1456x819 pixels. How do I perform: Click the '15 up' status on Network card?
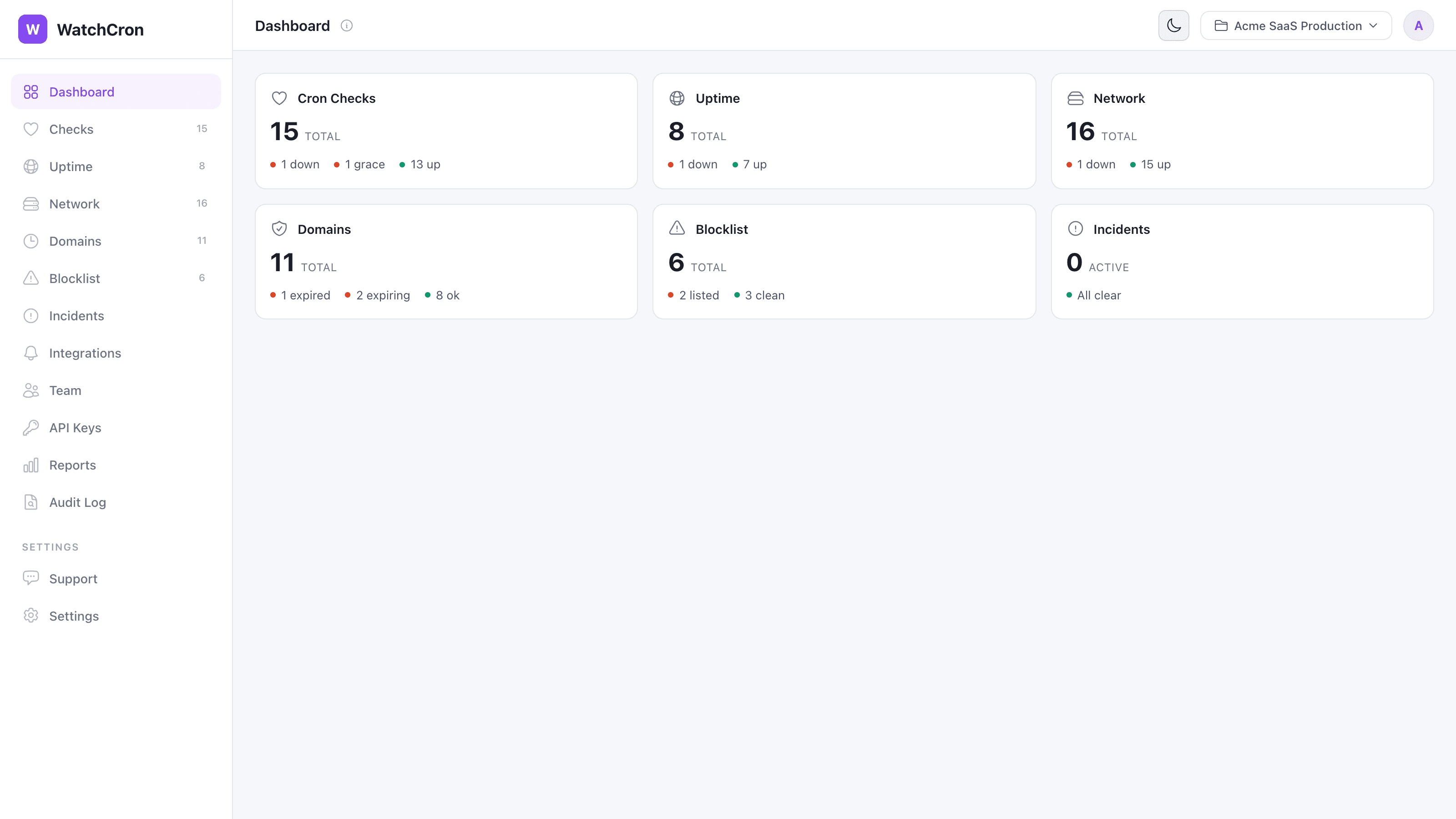[1150, 164]
